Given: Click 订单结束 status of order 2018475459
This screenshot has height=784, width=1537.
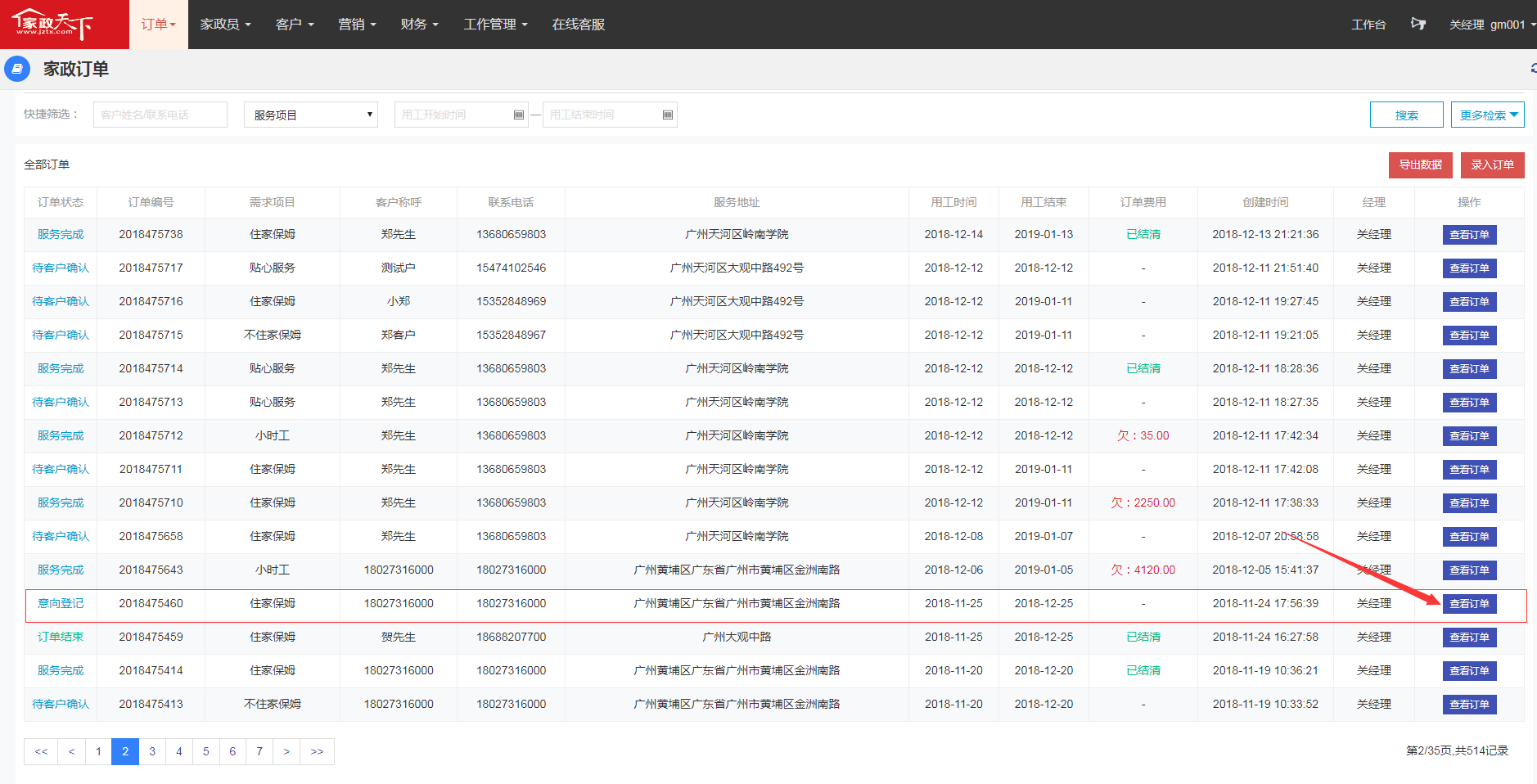Looking at the screenshot, I should [61, 637].
